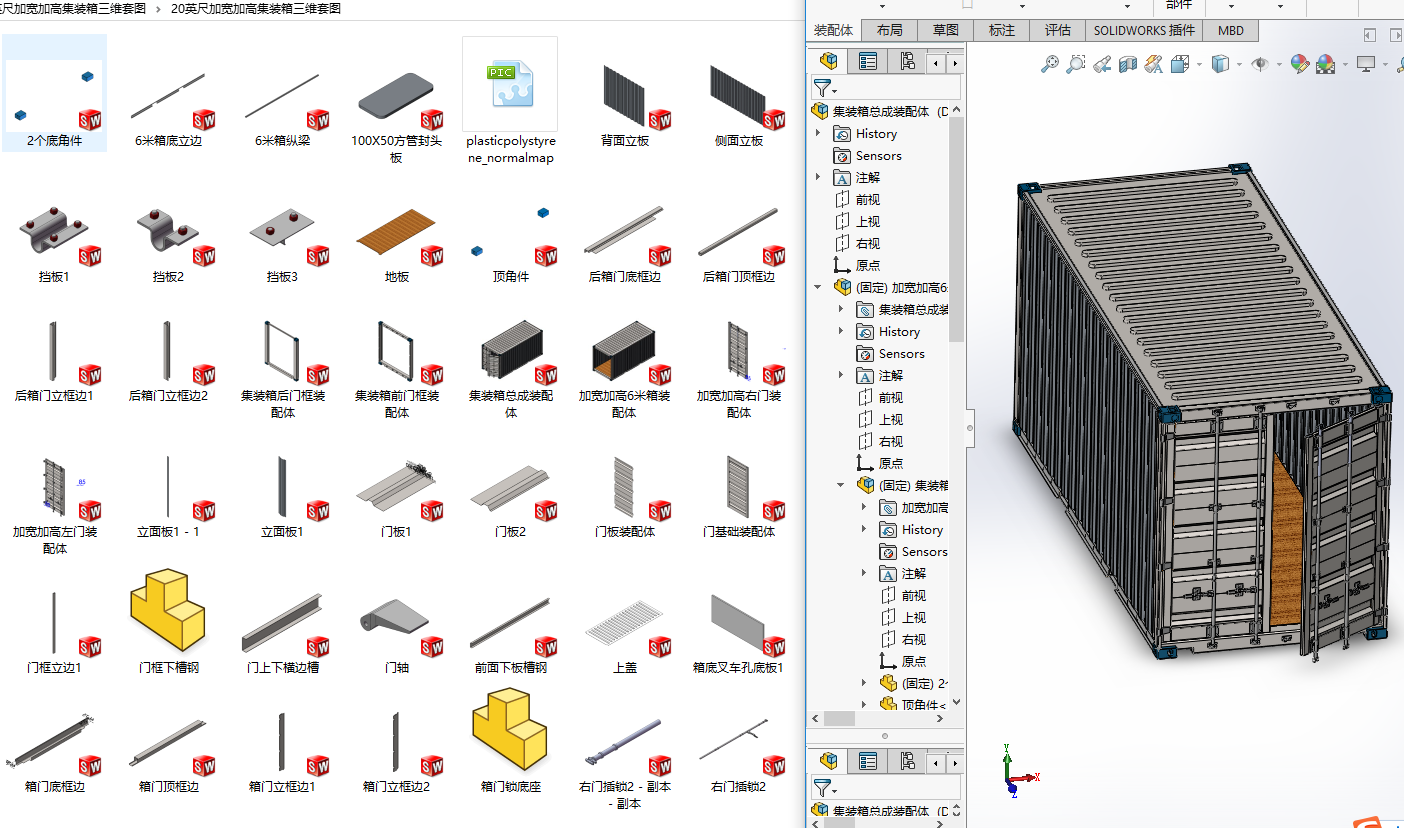The image size is (1404, 828).
Task: Select the plasticpolystyrene_normalmap image file
Action: [510, 101]
